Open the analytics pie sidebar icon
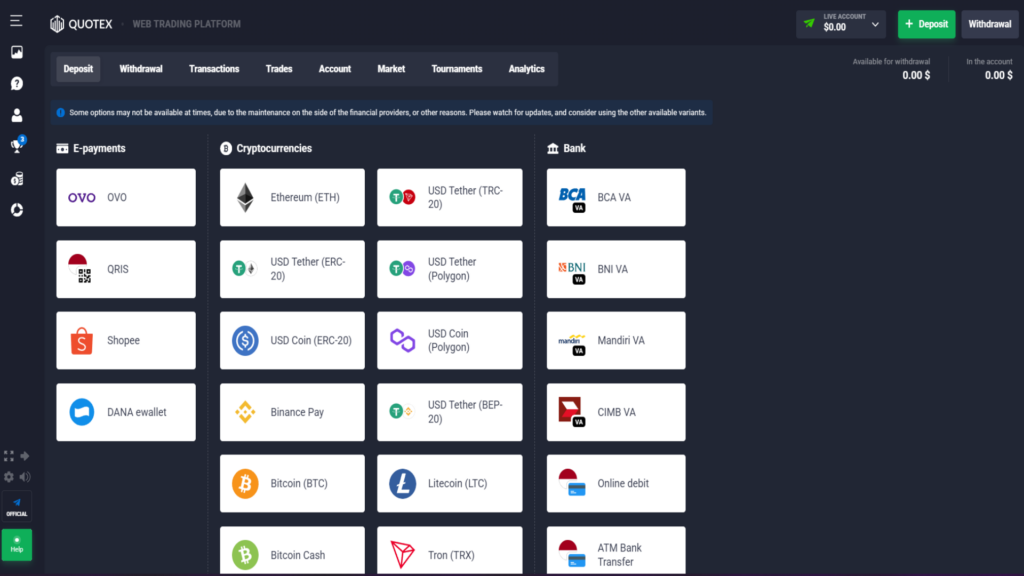Screen dimensions: 1024x576 [x=17, y=210]
